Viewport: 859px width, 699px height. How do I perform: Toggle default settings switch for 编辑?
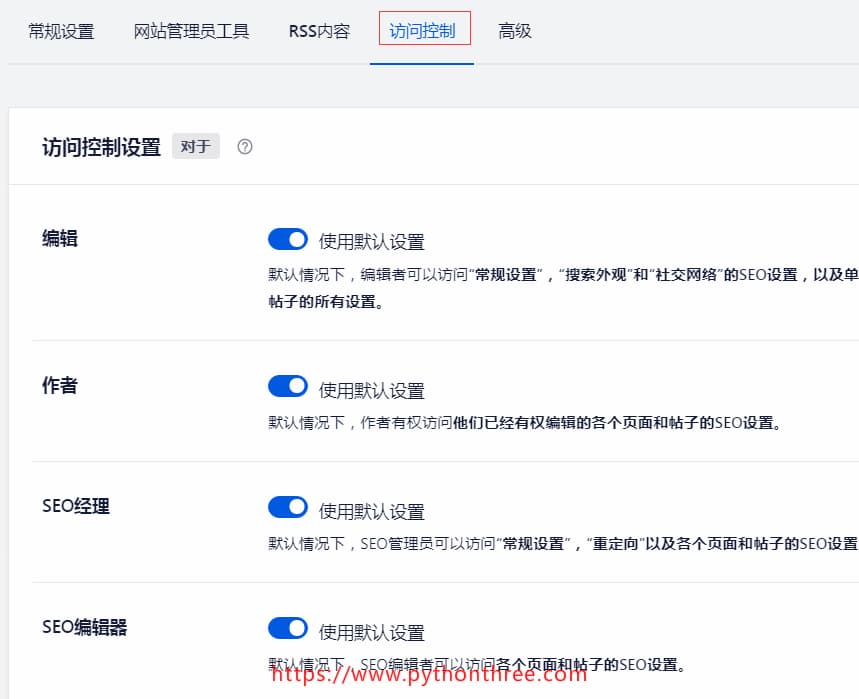coord(288,240)
